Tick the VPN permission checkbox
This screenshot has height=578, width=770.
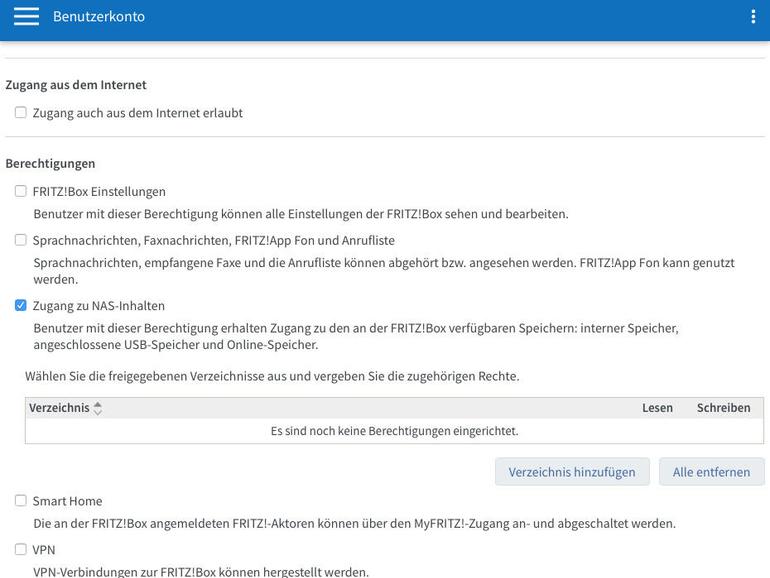[21, 549]
